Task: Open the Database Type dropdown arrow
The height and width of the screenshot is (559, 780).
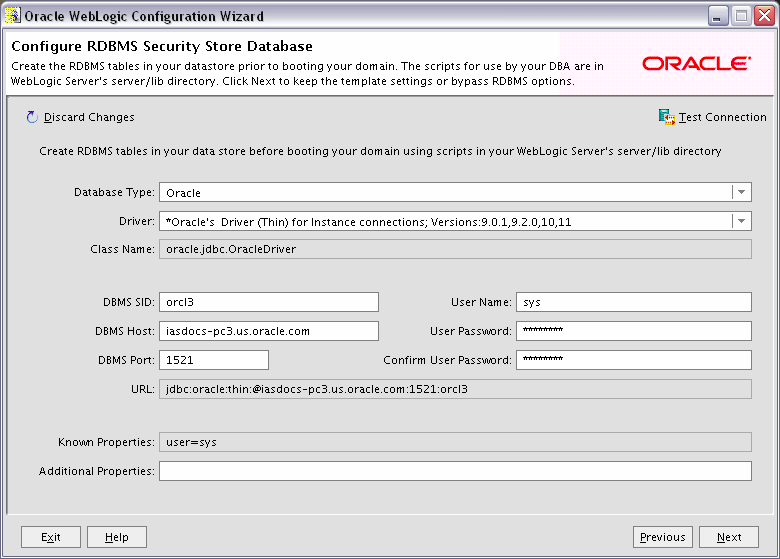Action: tap(741, 192)
